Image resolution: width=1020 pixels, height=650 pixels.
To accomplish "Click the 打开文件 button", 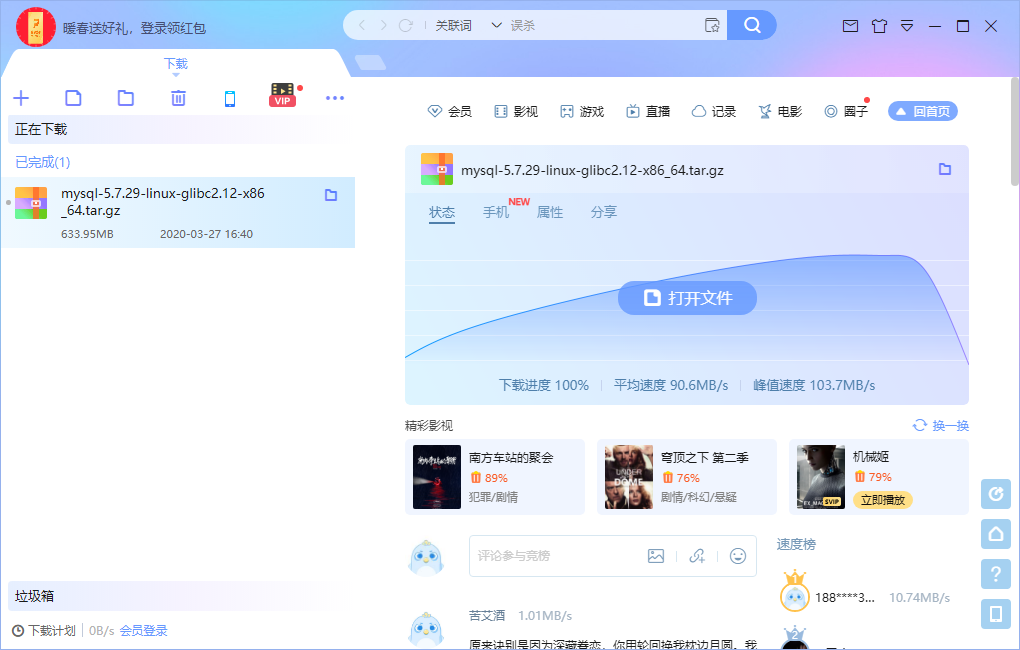I will point(687,297).
